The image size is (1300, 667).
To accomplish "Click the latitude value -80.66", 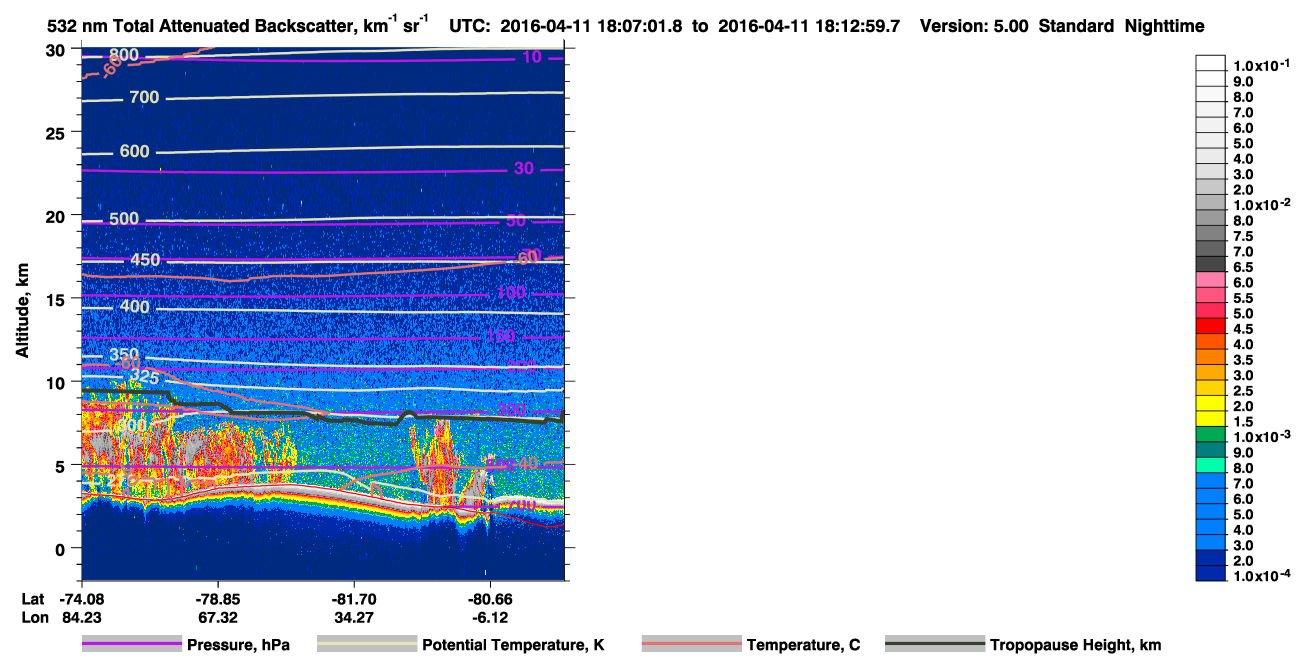I will click(x=490, y=598).
